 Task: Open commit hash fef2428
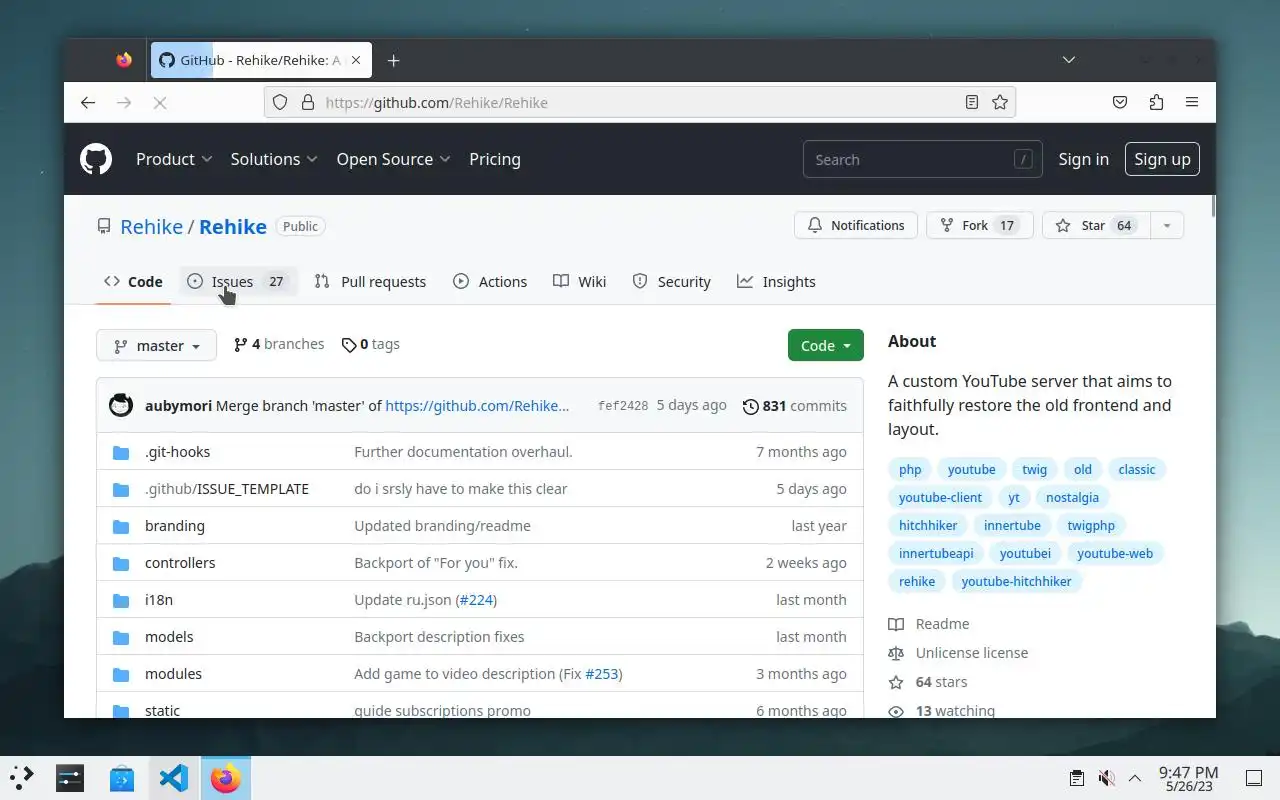click(x=623, y=406)
